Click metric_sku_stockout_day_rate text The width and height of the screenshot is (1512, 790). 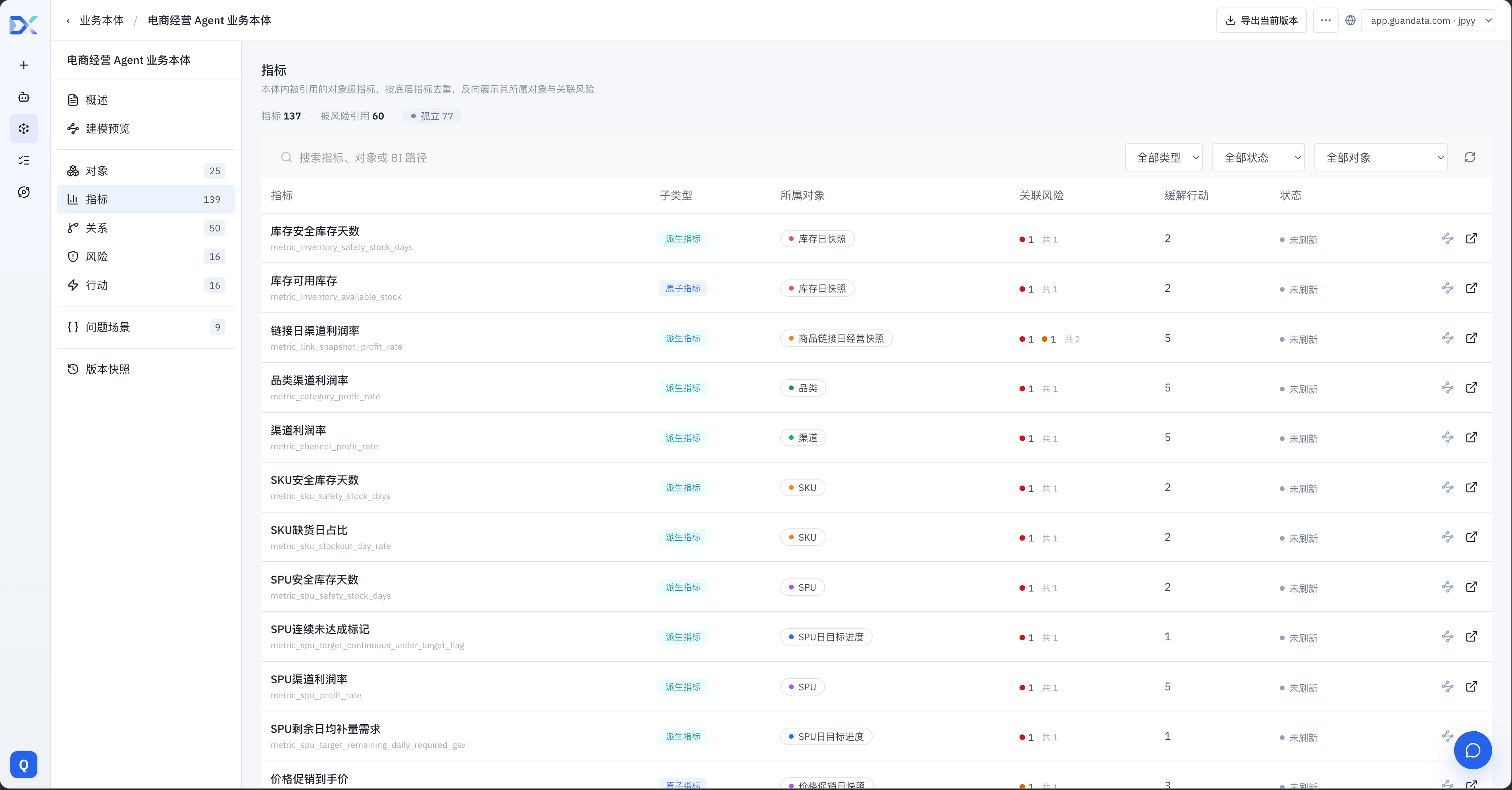click(331, 546)
